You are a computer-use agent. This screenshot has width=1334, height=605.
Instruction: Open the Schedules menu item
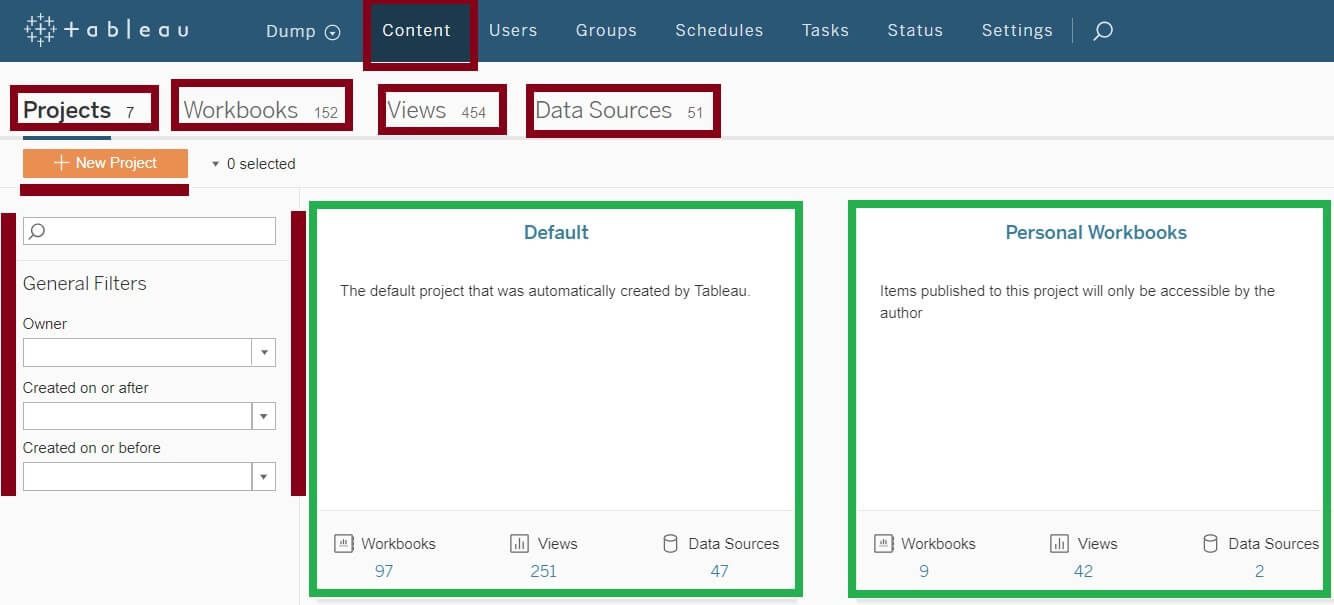(719, 31)
